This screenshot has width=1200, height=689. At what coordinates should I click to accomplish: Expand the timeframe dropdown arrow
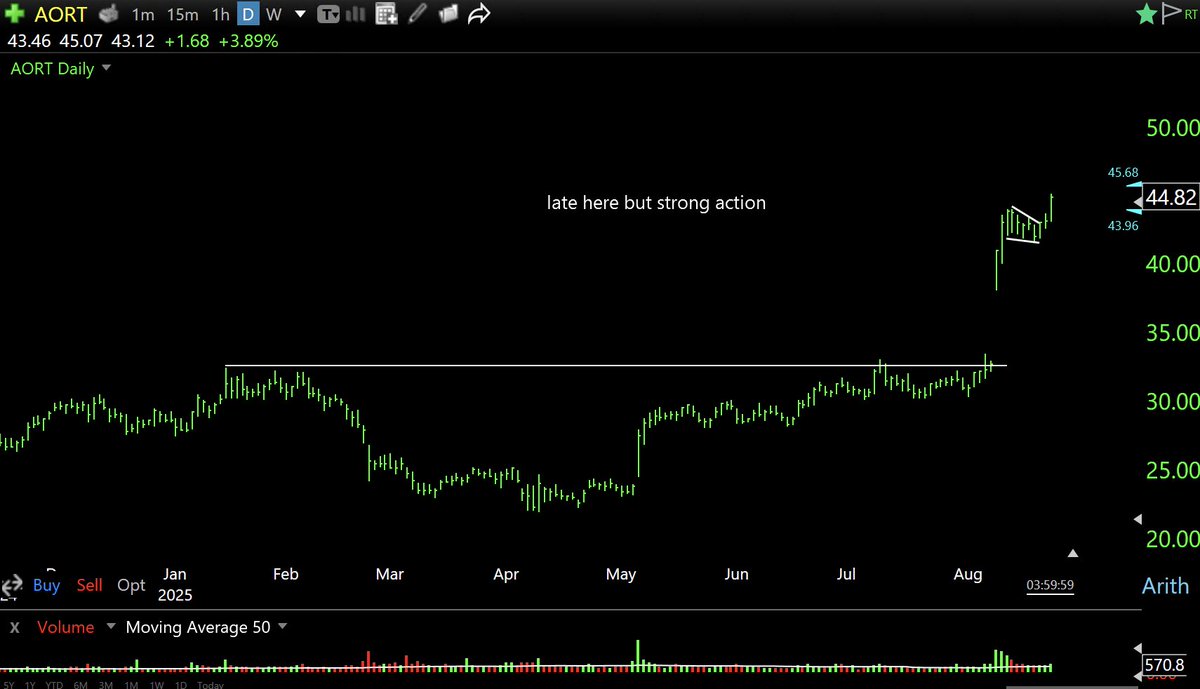point(299,15)
